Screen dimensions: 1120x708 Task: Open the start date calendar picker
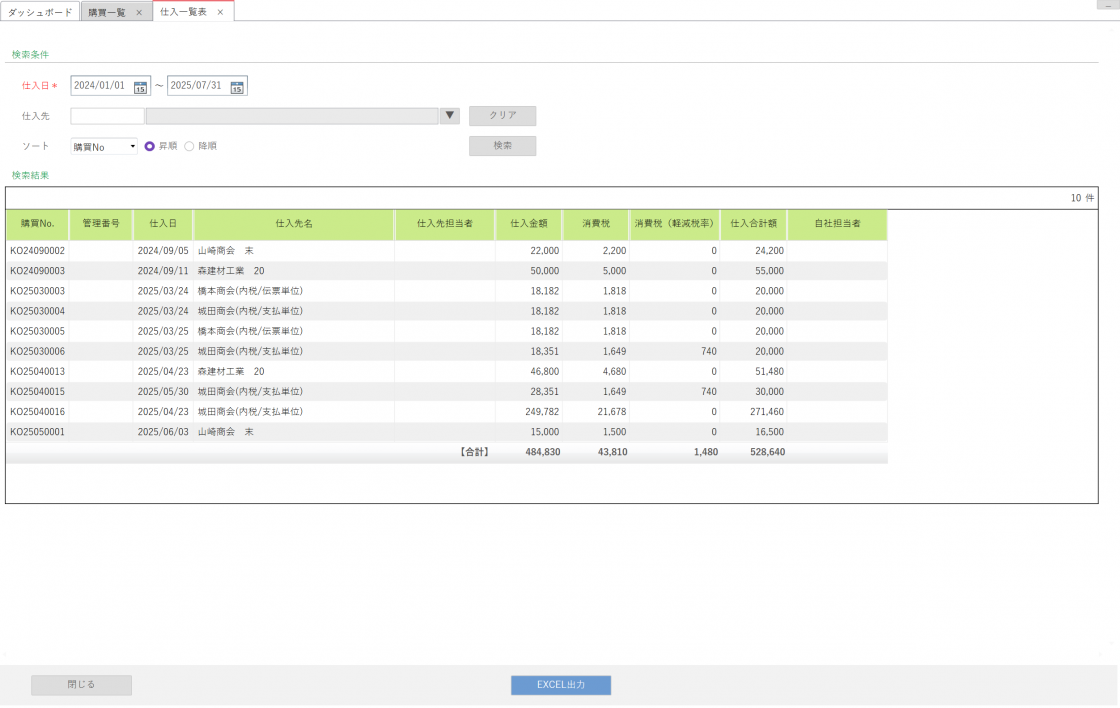[x=140, y=87]
